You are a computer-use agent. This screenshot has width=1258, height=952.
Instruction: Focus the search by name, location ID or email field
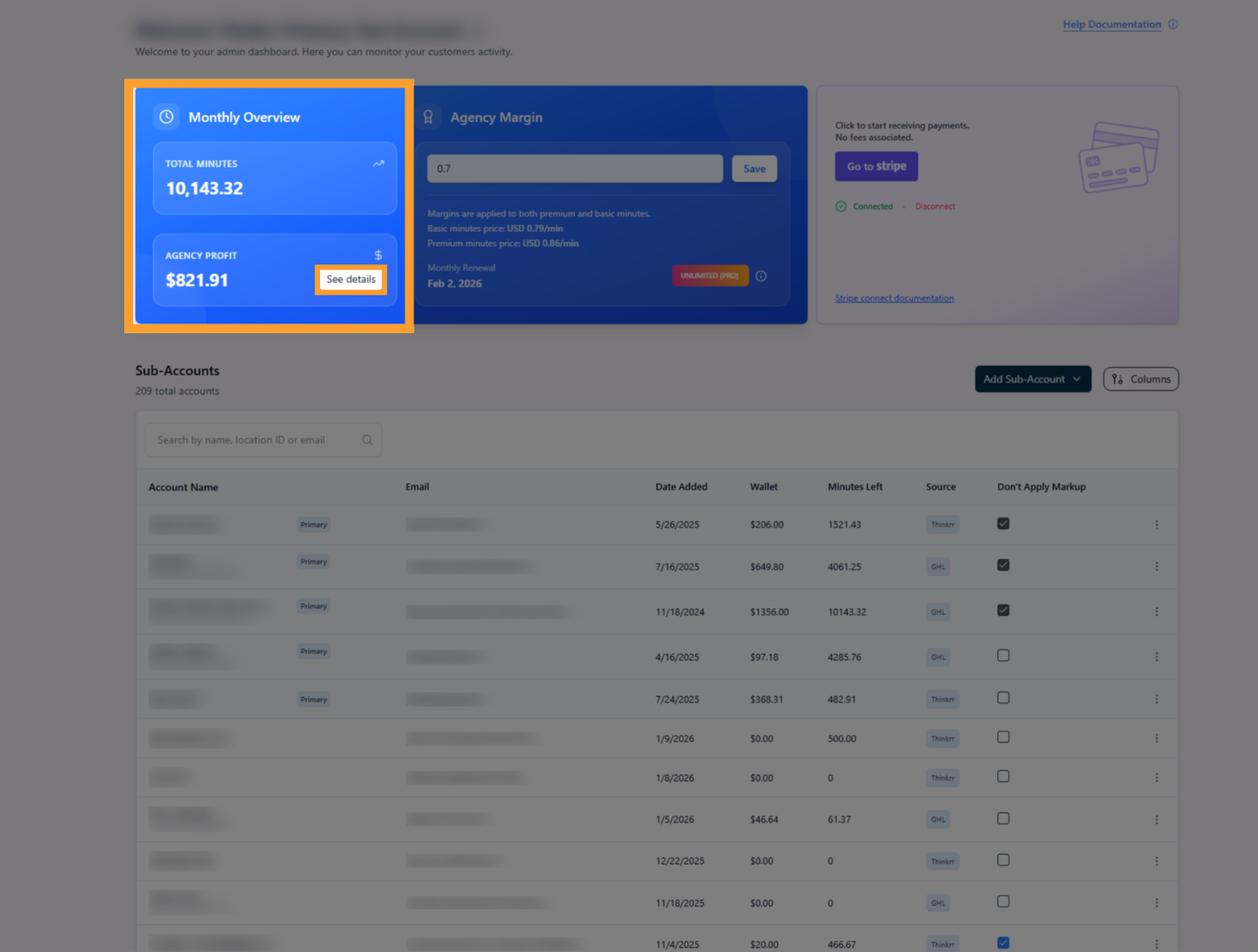[x=263, y=440]
